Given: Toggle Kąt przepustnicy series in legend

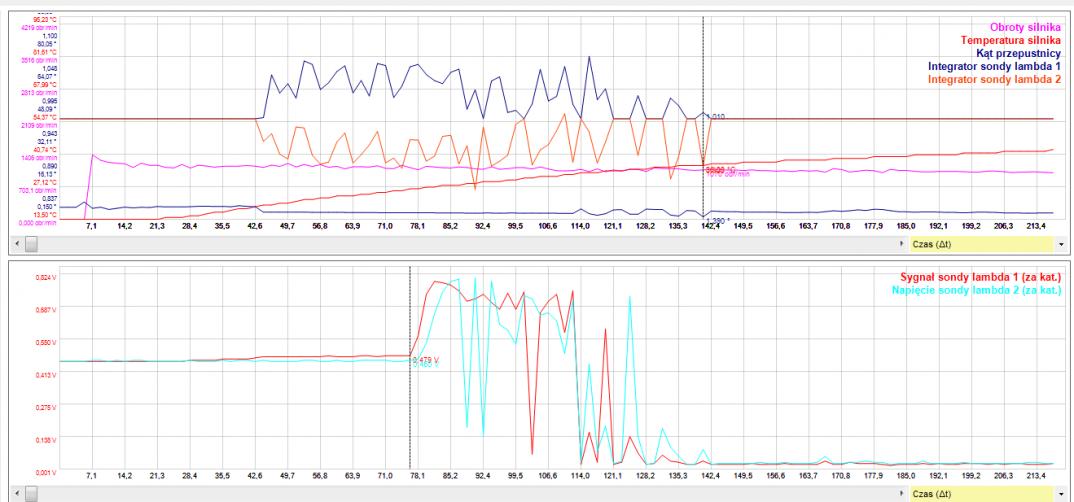Looking at the screenshot, I should 1018,52.
